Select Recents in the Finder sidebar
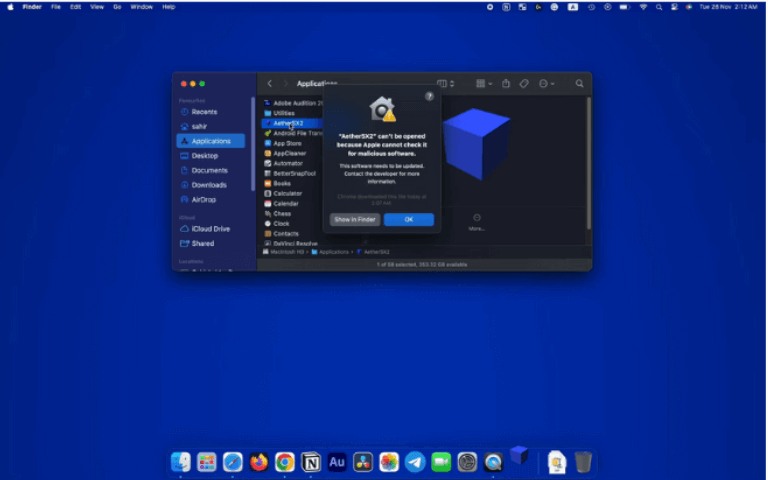Viewport: 768px width, 480px height. (x=204, y=112)
